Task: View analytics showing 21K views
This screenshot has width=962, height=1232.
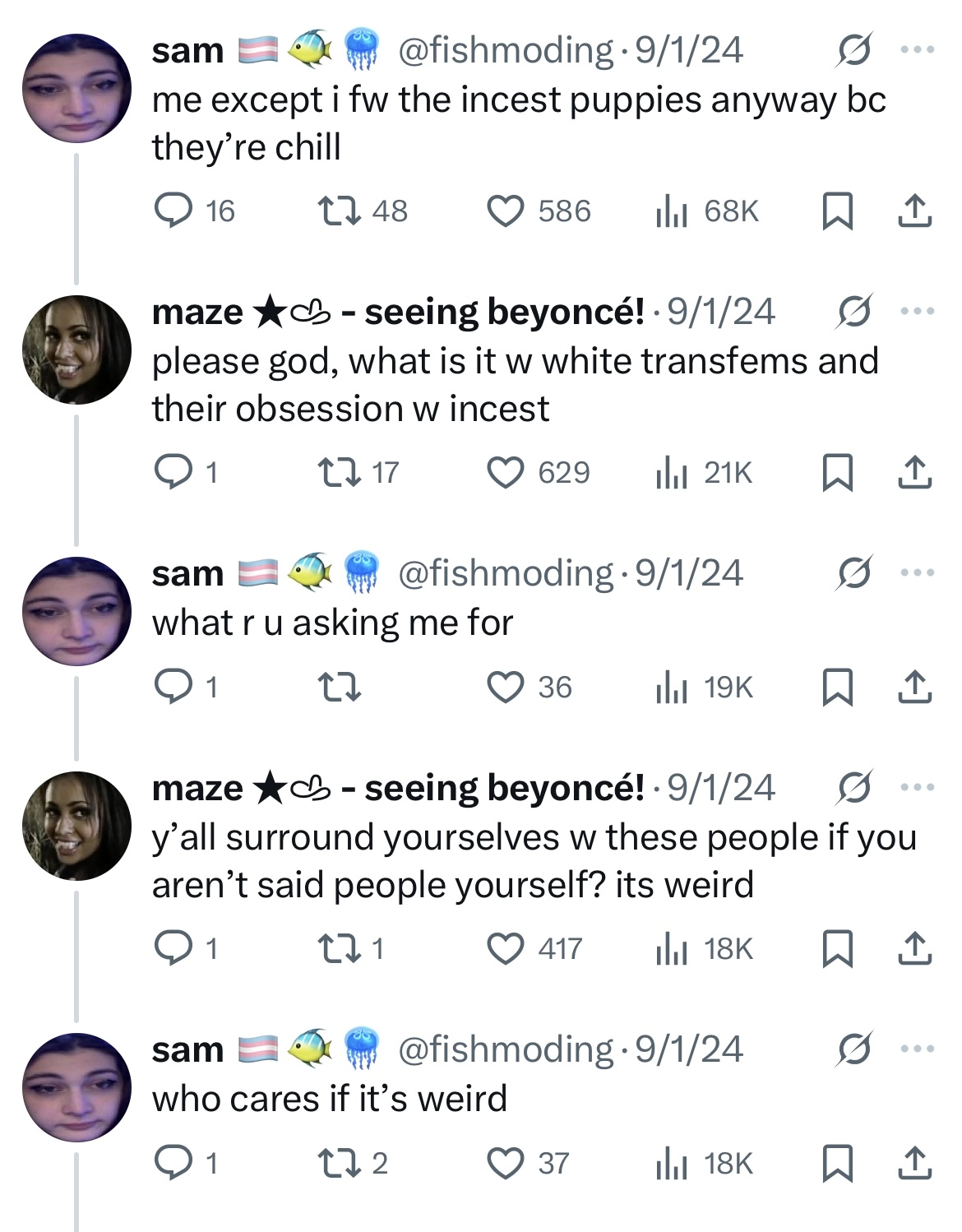Action: [x=704, y=472]
